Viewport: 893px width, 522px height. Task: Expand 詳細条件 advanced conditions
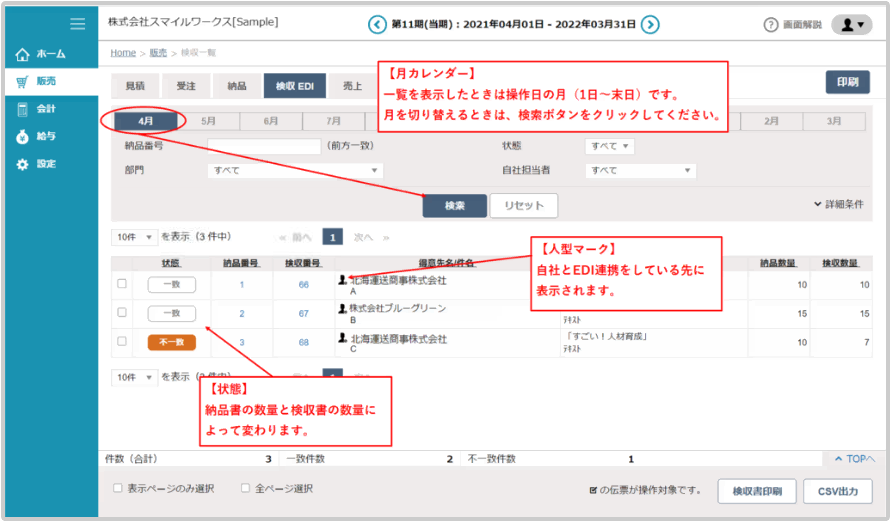pos(838,205)
